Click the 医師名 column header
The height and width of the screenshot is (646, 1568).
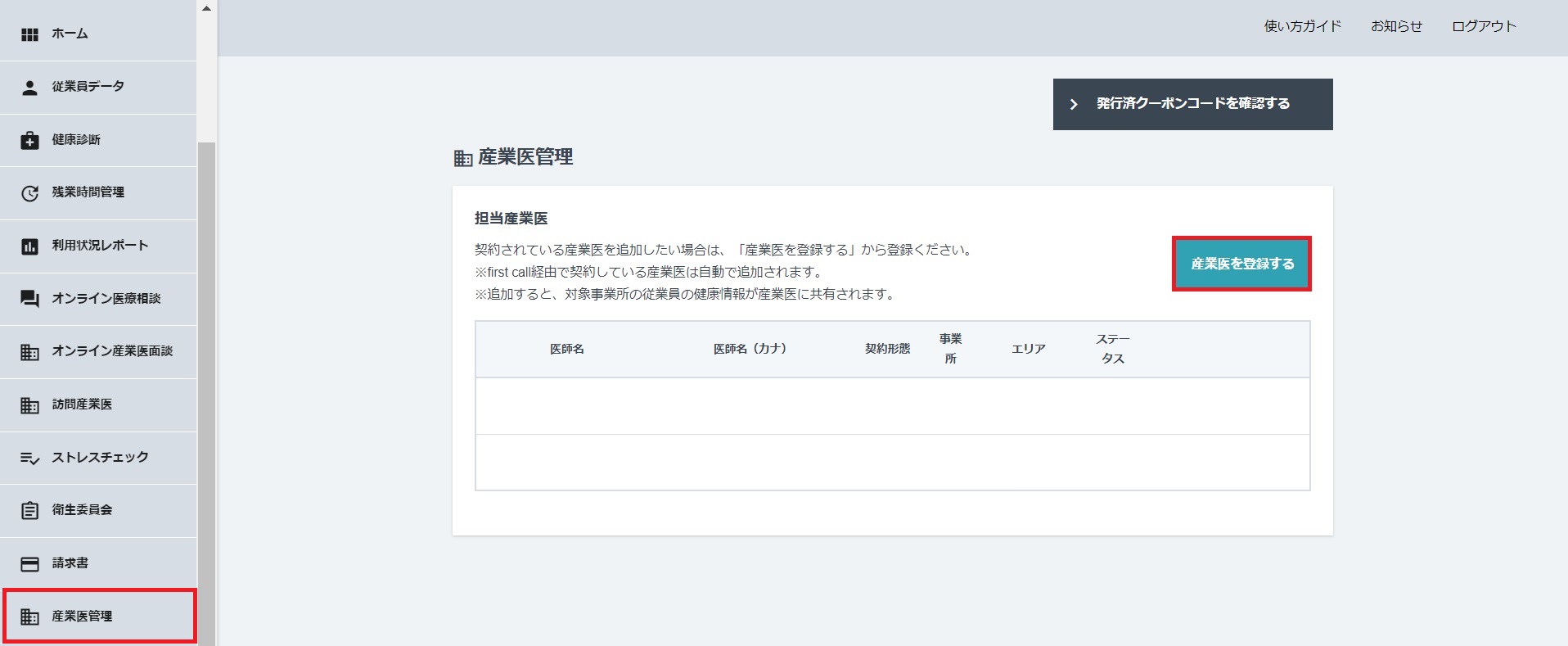[566, 349]
